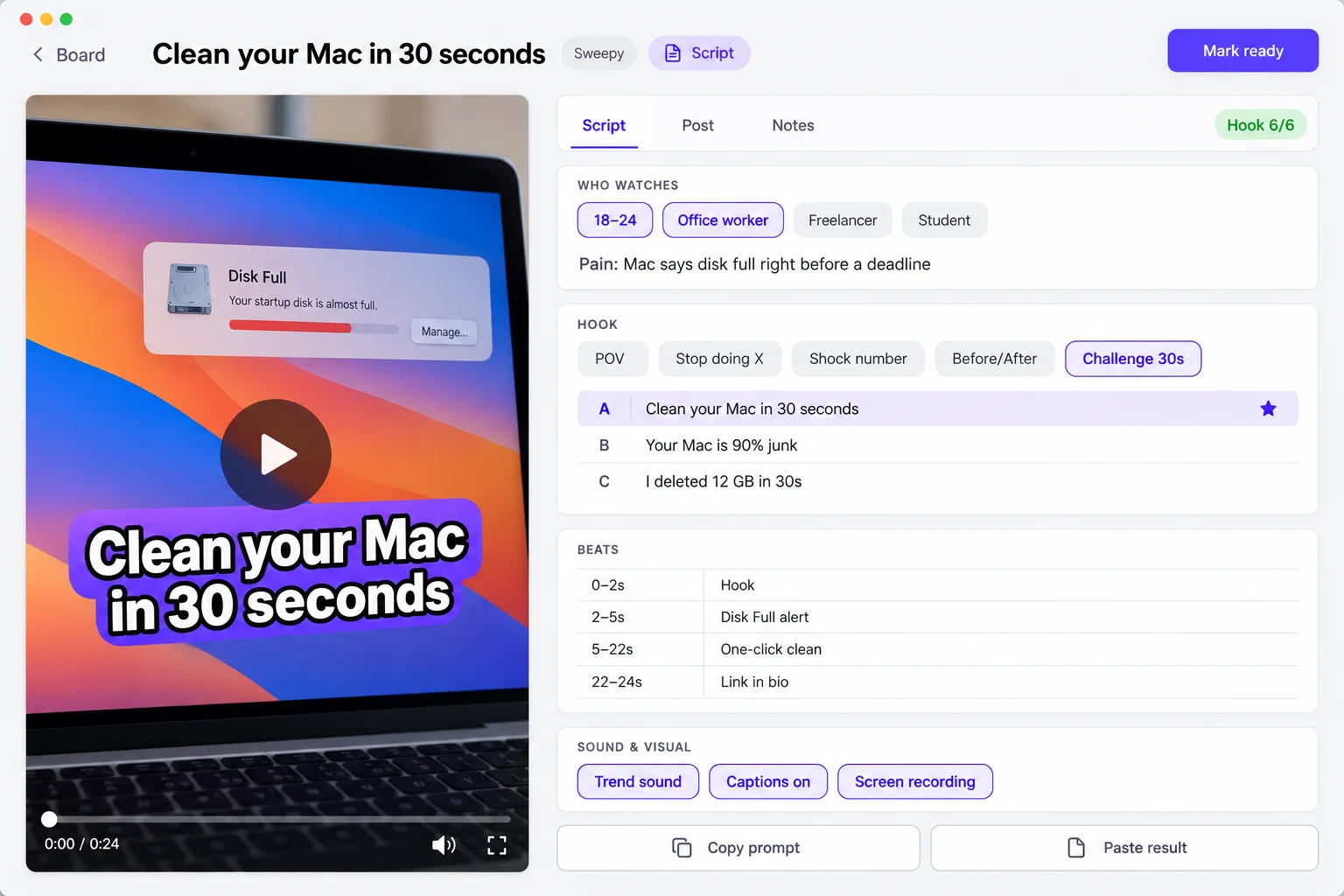Select hook option C 'I deleted 12 GB in 30s'
The image size is (1344, 896).
coord(938,481)
